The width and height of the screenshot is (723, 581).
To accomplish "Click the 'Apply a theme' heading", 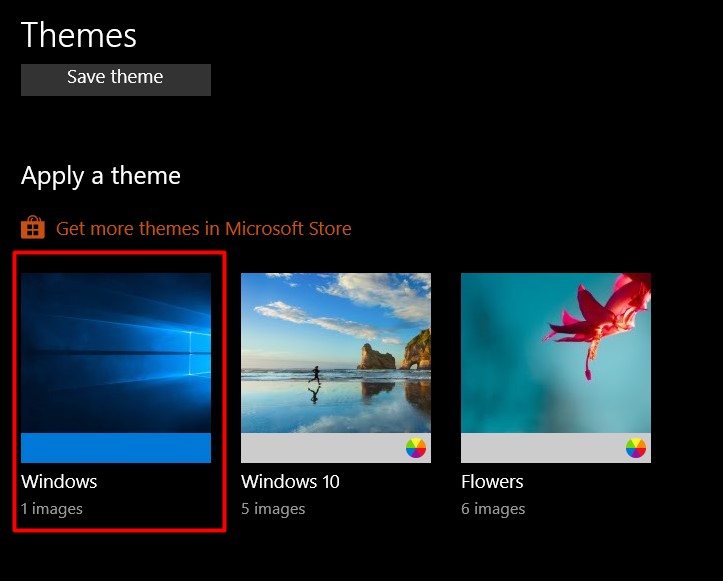I will (x=101, y=176).
